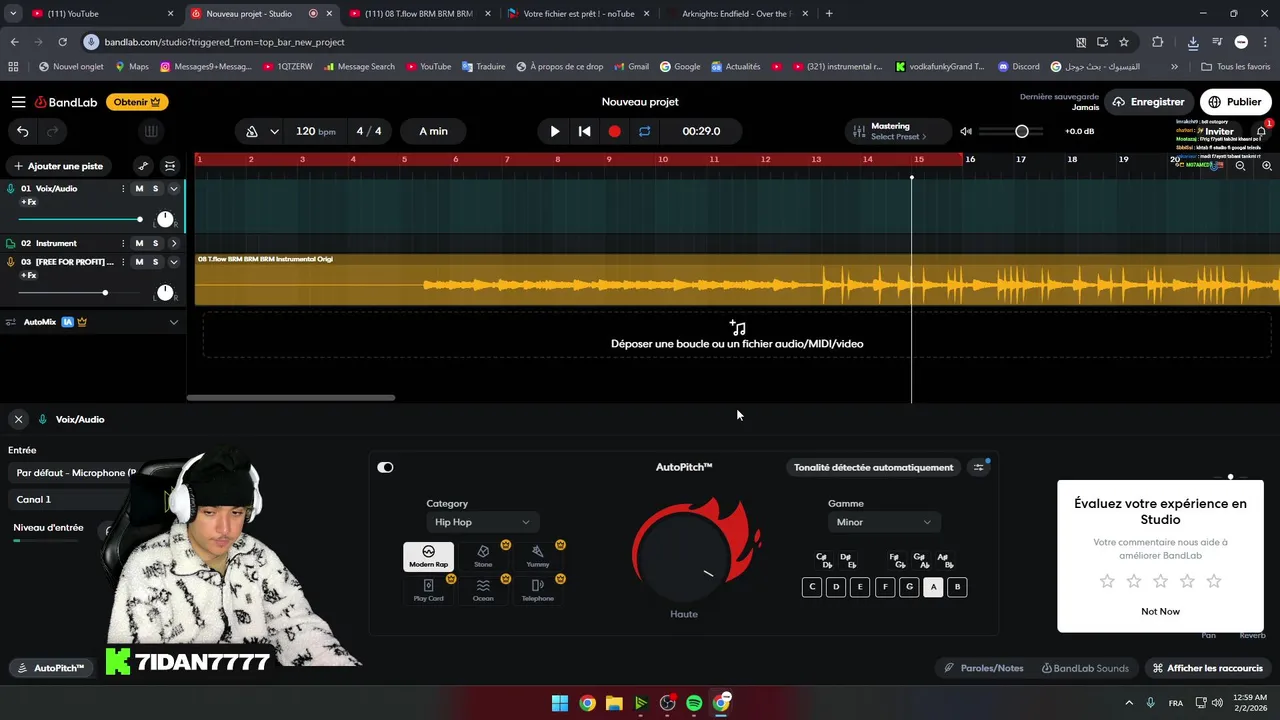Mute the 02 Instrument track
1280x720 pixels.
139,243
